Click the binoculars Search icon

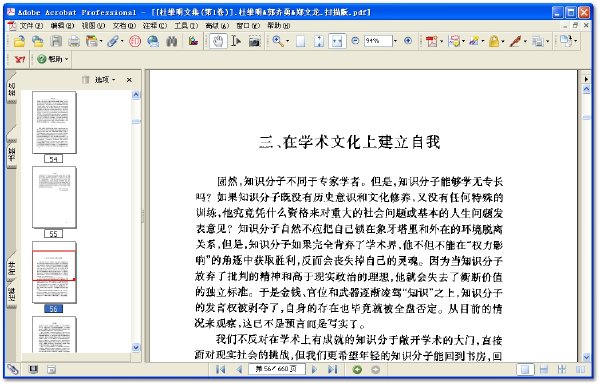(x=172, y=41)
